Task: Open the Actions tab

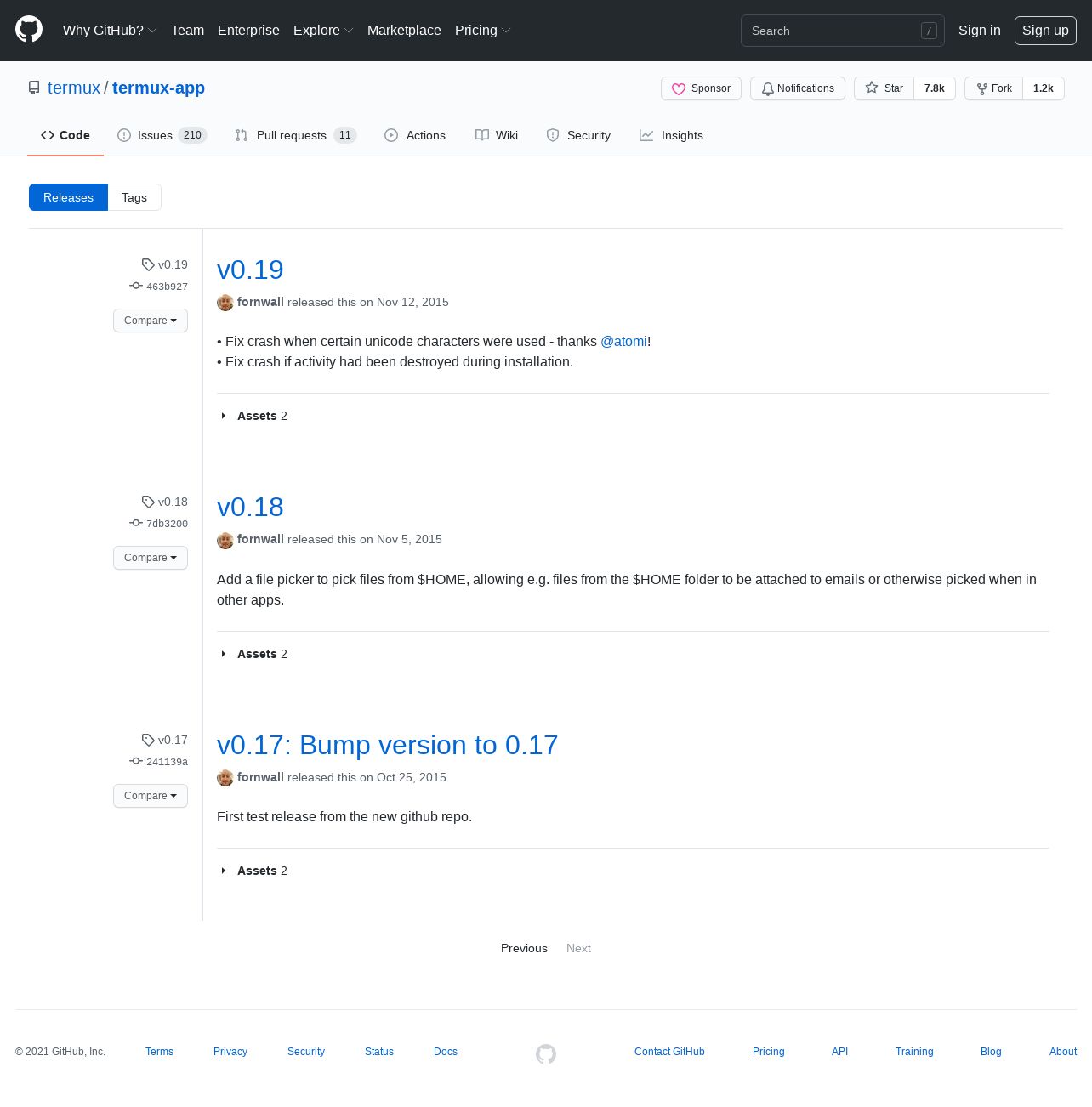Action: pyautogui.click(x=415, y=135)
